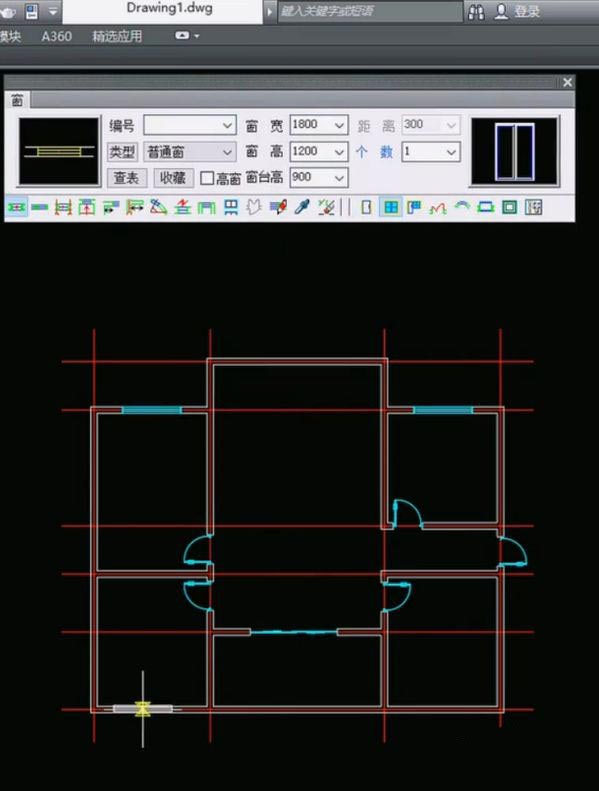
Task: Click the cloud button in the ribbon
Action: click(x=182, y=35)
